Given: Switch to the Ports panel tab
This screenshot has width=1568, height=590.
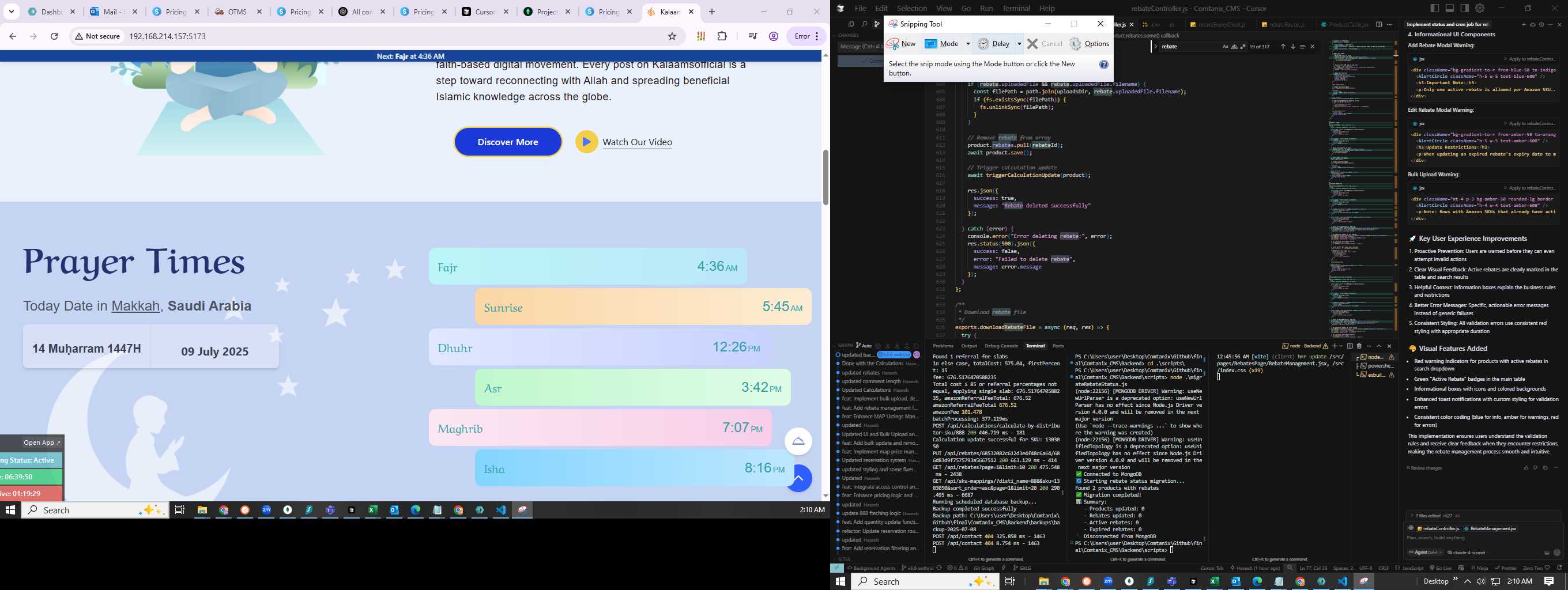Looking at the screenshot, I should coord(1058,346).
